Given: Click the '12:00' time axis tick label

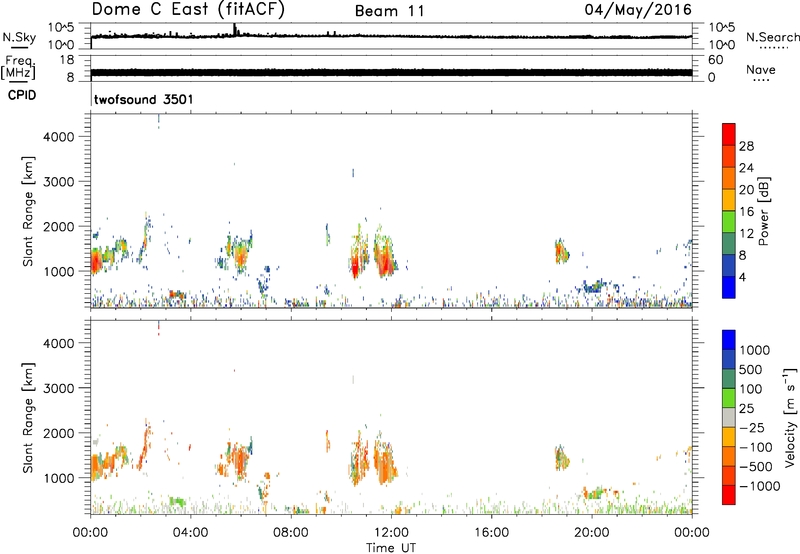Looking at the screenshot, I should pyautogui.click(x=391, y=533).
